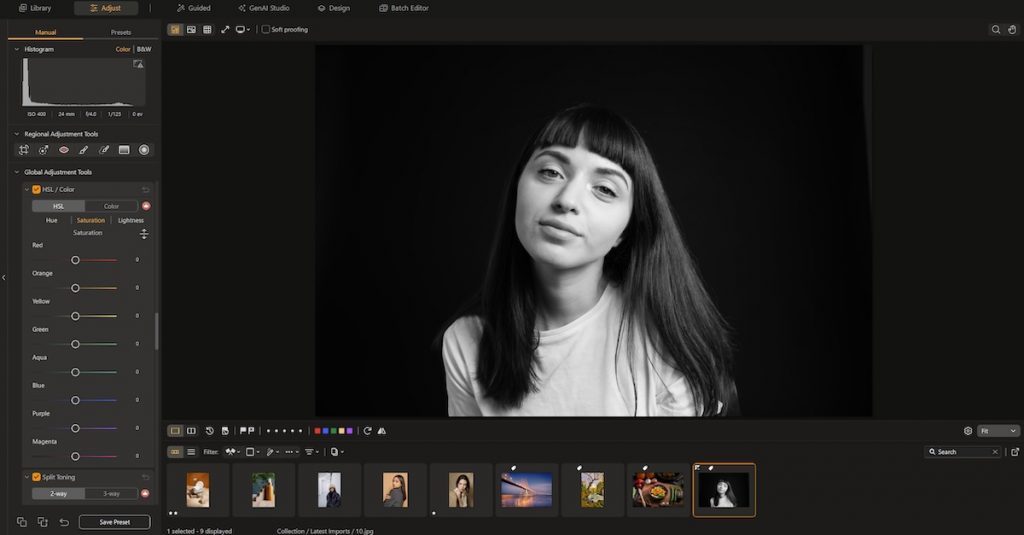Switch to the Library tab
The width and height of the screenshot is (1024, 535).
[35, 8]
